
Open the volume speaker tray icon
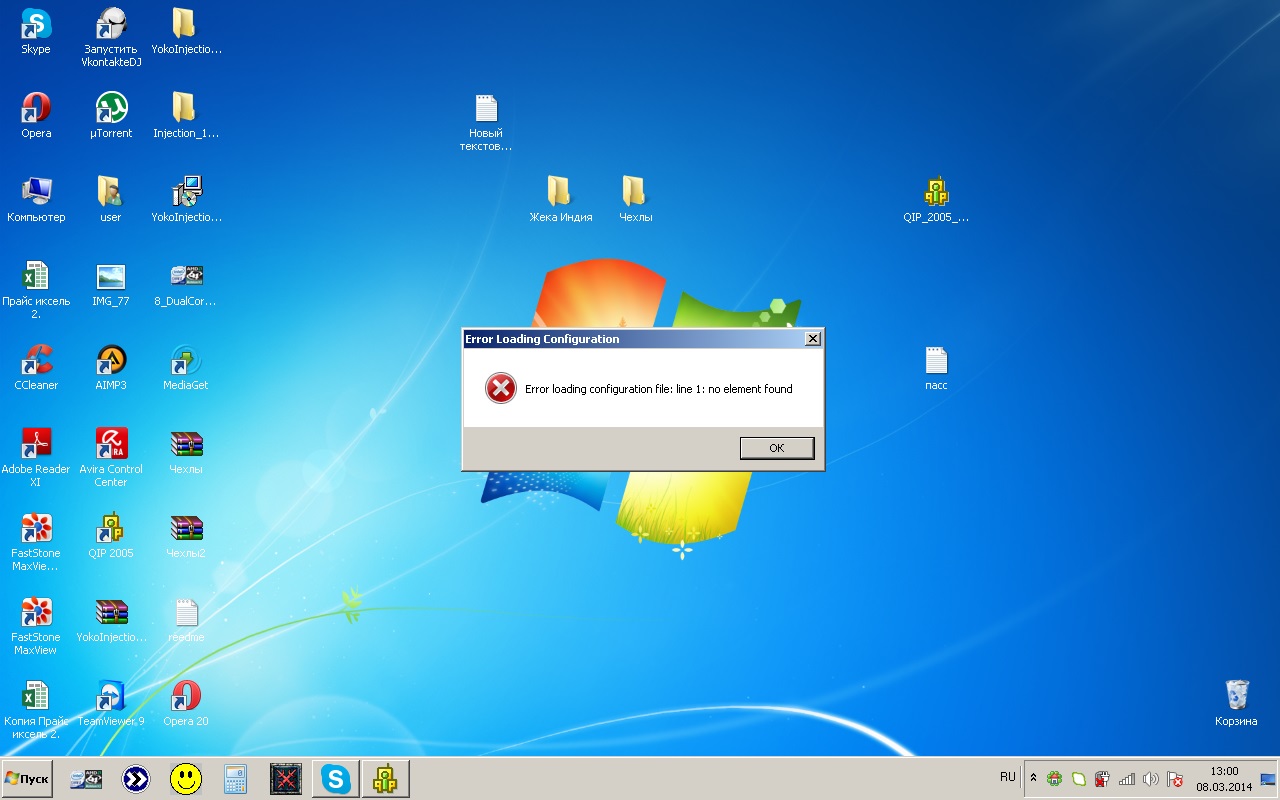pyautogui.click(x=1151, y=779)
